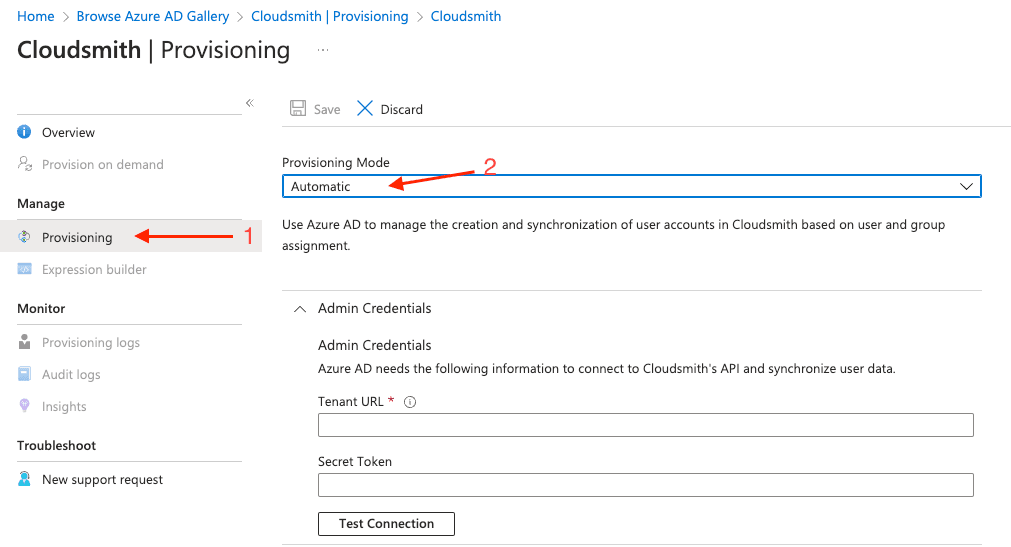This screenshot has width=1011, height=547.
Task: Open the Provisioning Mode dropdown
Action: [631, 186]
